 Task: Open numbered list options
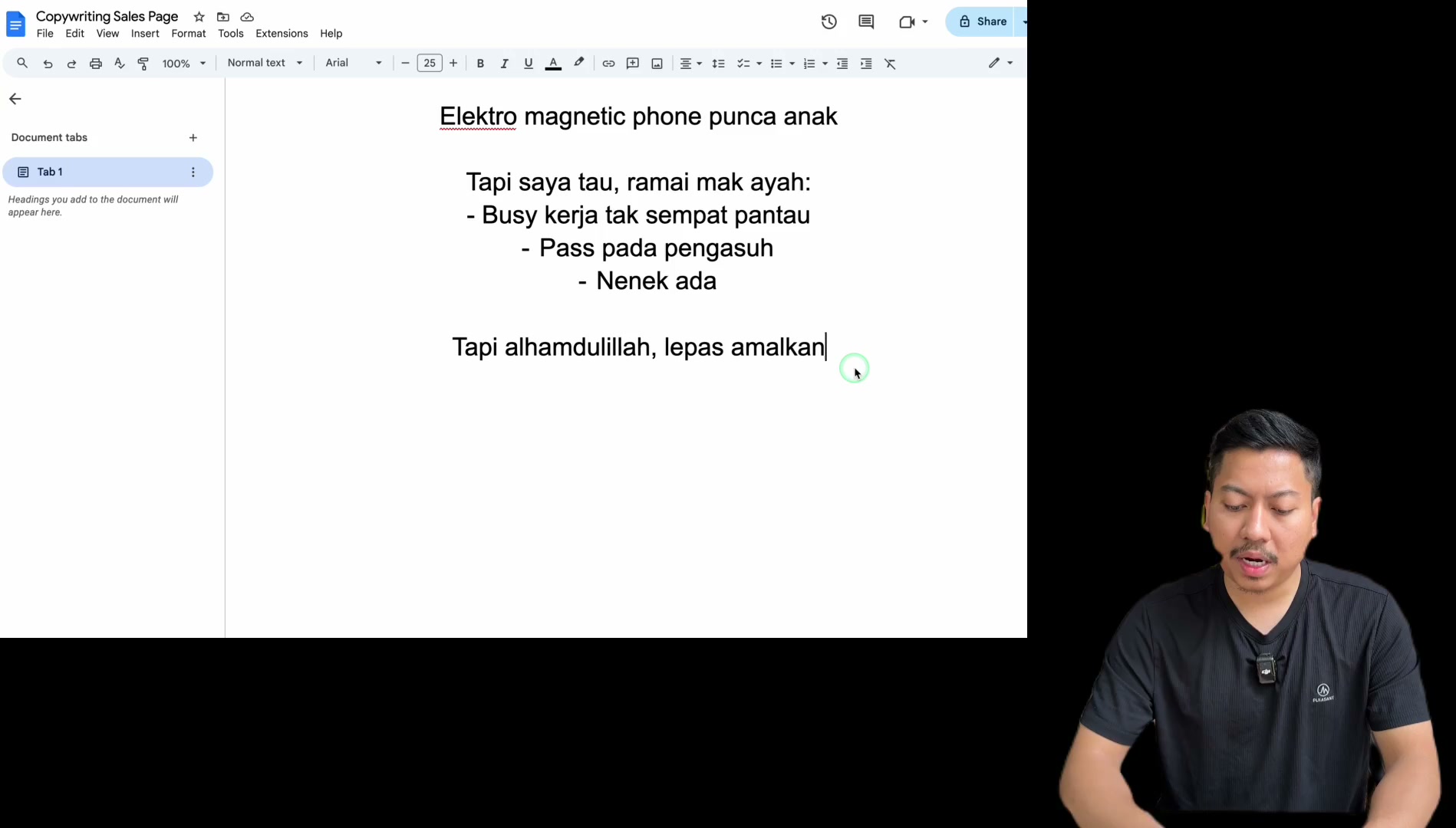pyautogui.click(x=815, y=64)
